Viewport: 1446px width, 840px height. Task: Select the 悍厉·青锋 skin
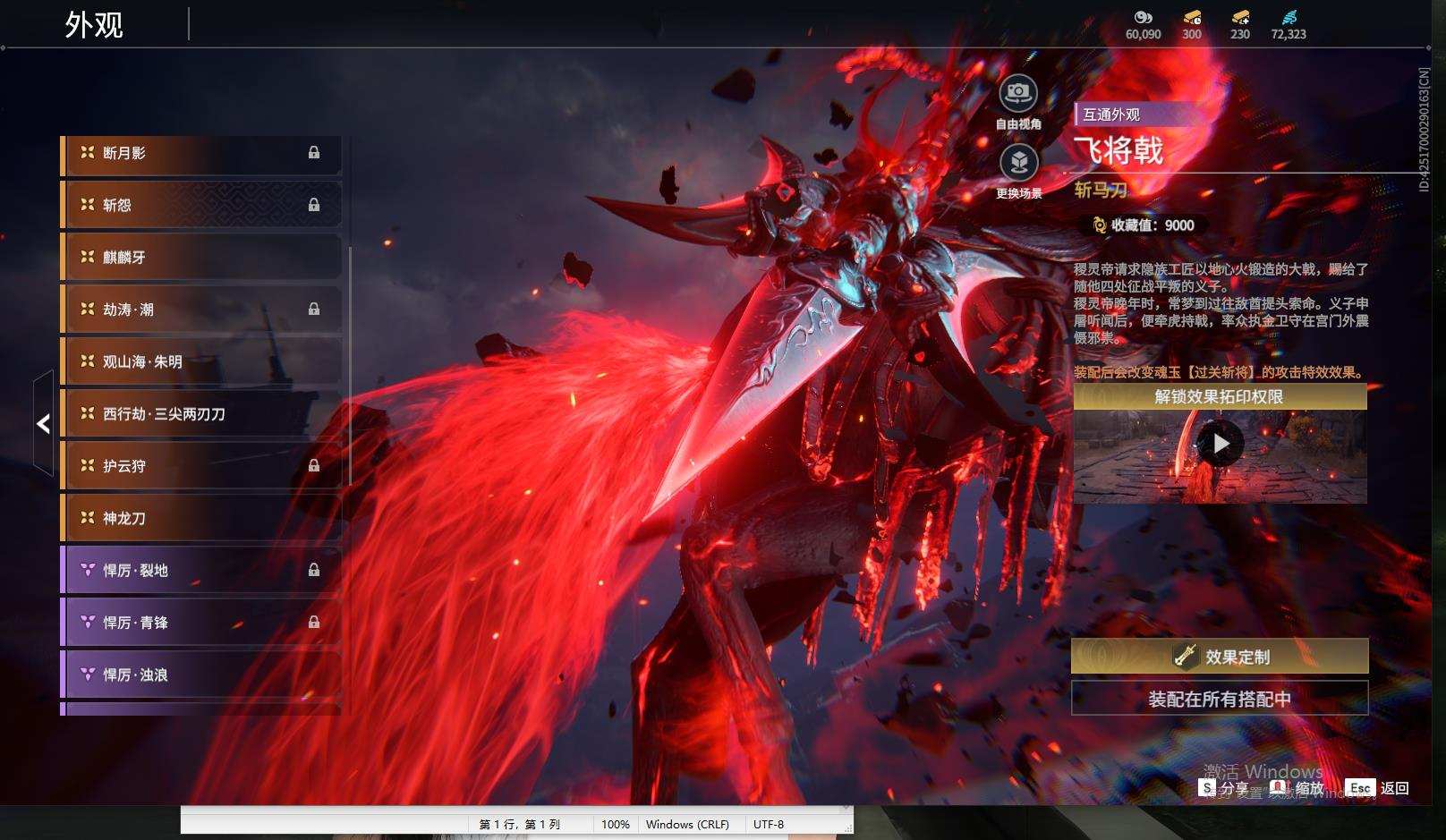click(201, 623)
